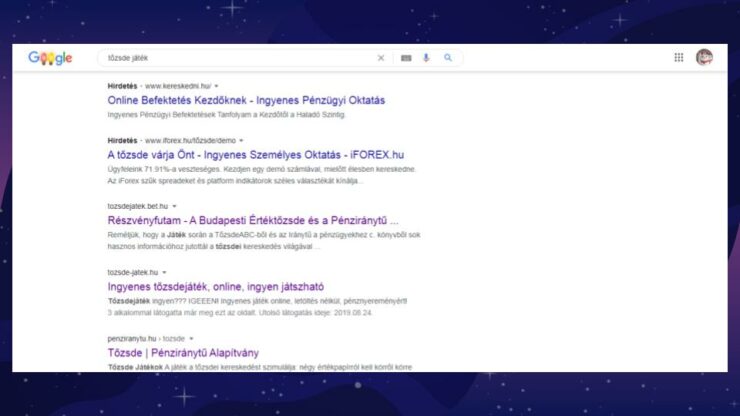Open 'Részvényfutam - A Budapesti Értéktőzsde' result
740x416 pixels.
point(252,221)
